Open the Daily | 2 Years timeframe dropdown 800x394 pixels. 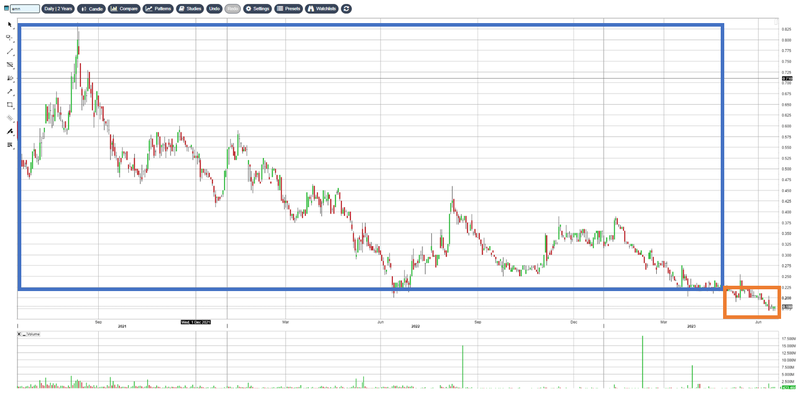tap(58, 9)
